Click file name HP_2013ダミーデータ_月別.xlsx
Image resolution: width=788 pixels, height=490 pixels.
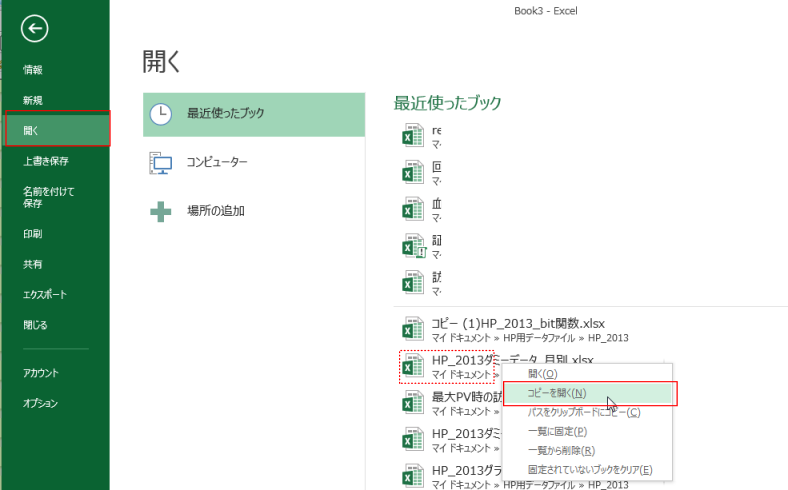point(513,360)
